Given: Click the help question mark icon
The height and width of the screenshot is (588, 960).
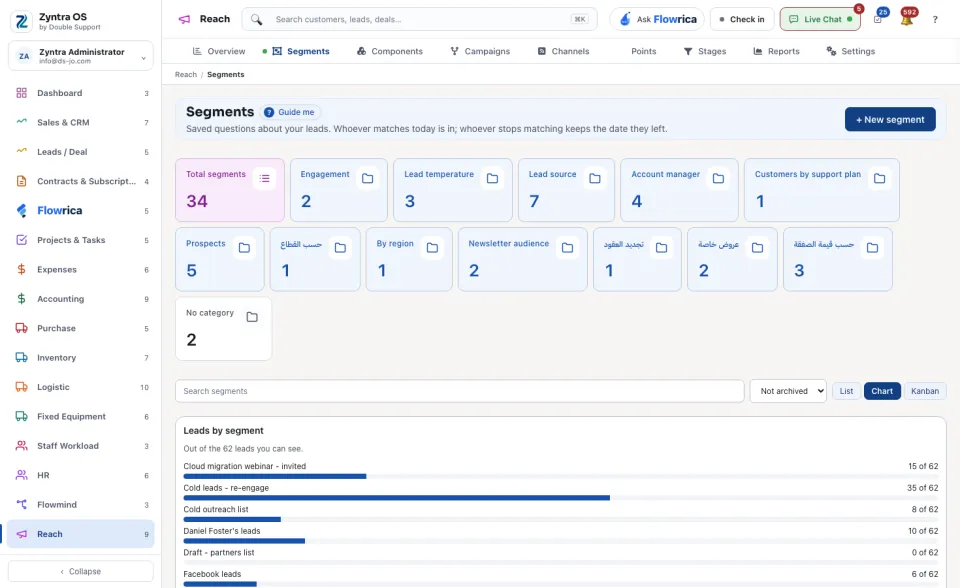Looking at the screenshot, I should click(935, 20).
